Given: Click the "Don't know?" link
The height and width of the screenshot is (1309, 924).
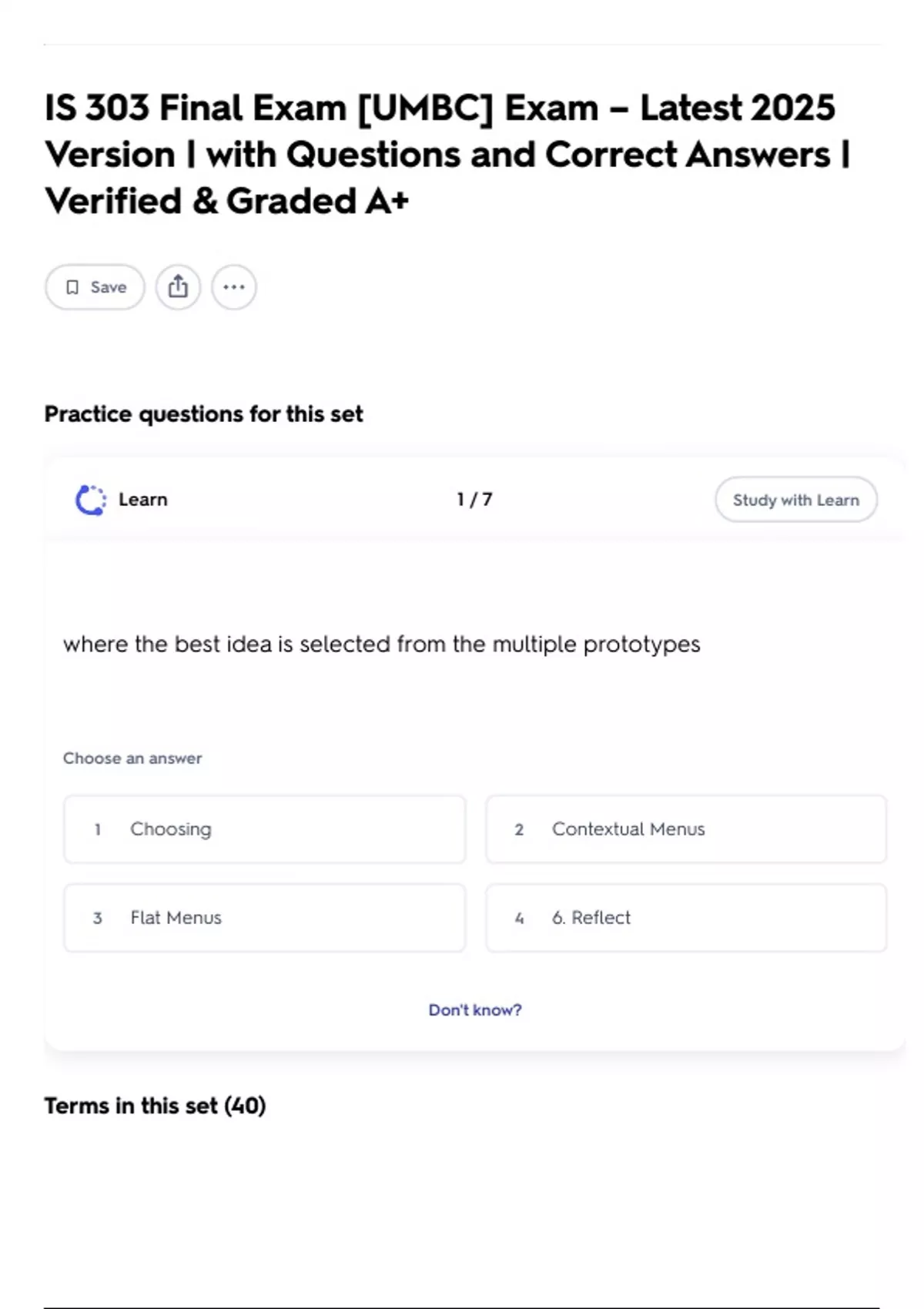Looking at the screenshot, I should pos(475,1009).
